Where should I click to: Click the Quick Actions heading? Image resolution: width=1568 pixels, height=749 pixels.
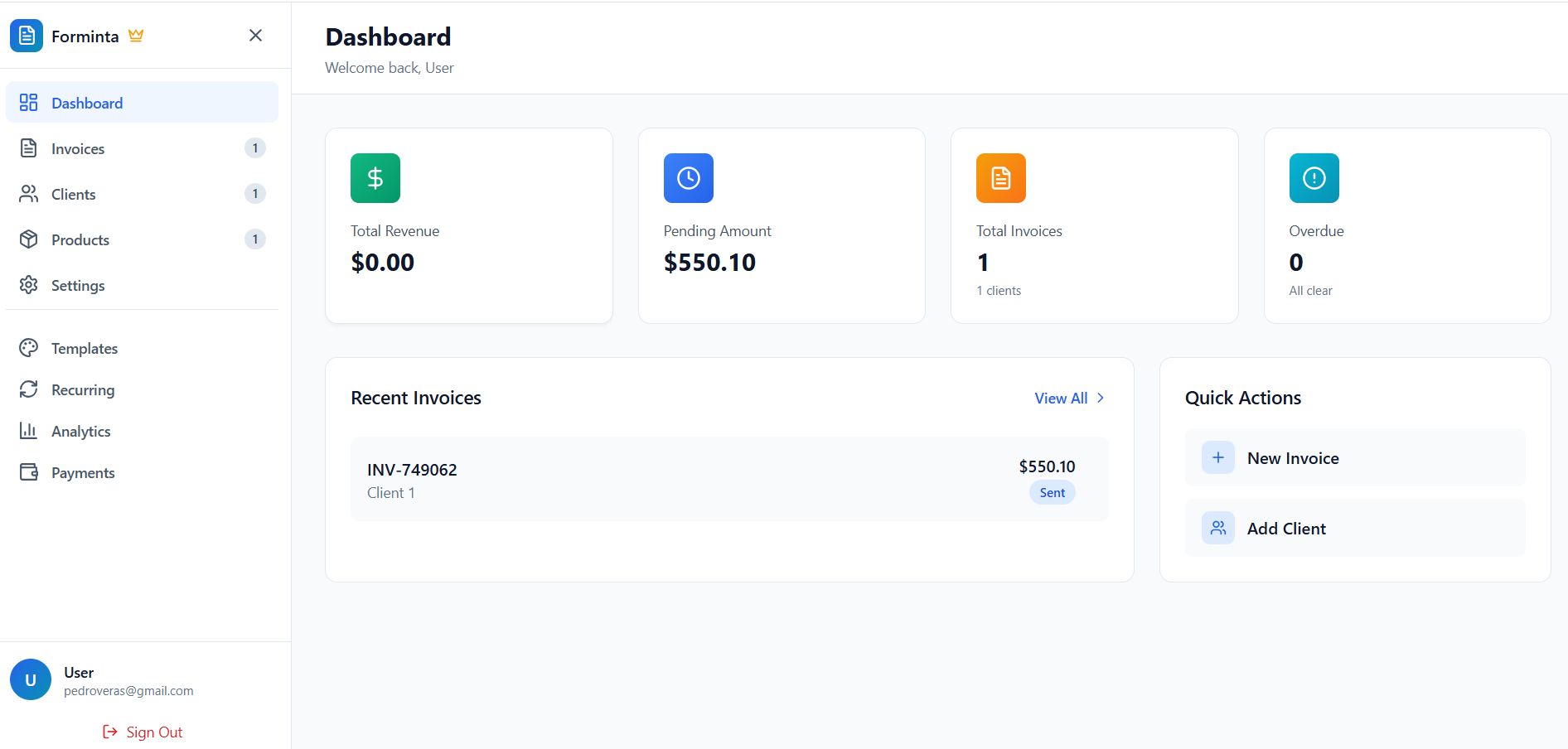1243,398
